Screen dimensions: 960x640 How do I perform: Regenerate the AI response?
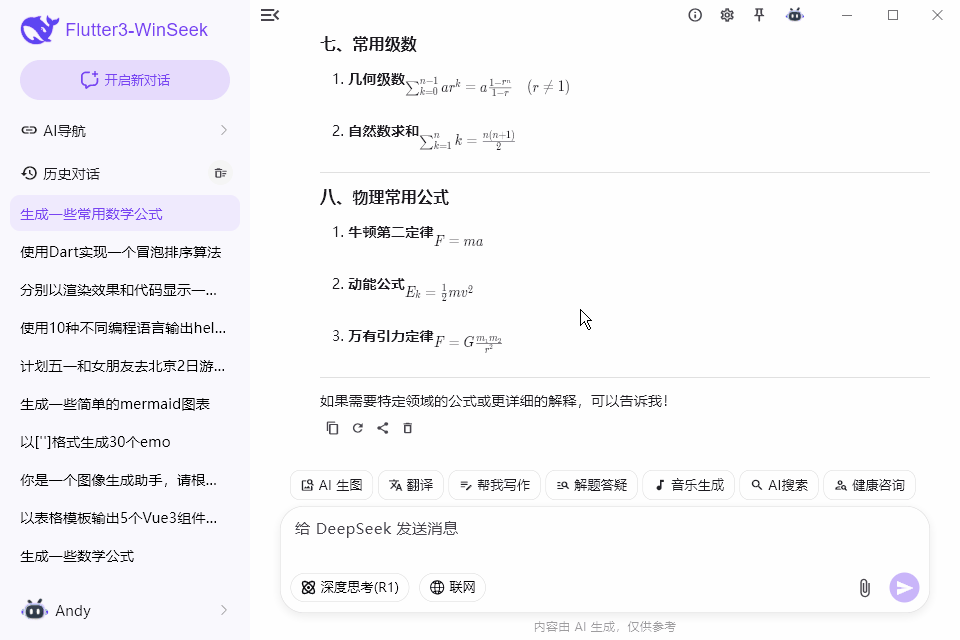[357, 428]
